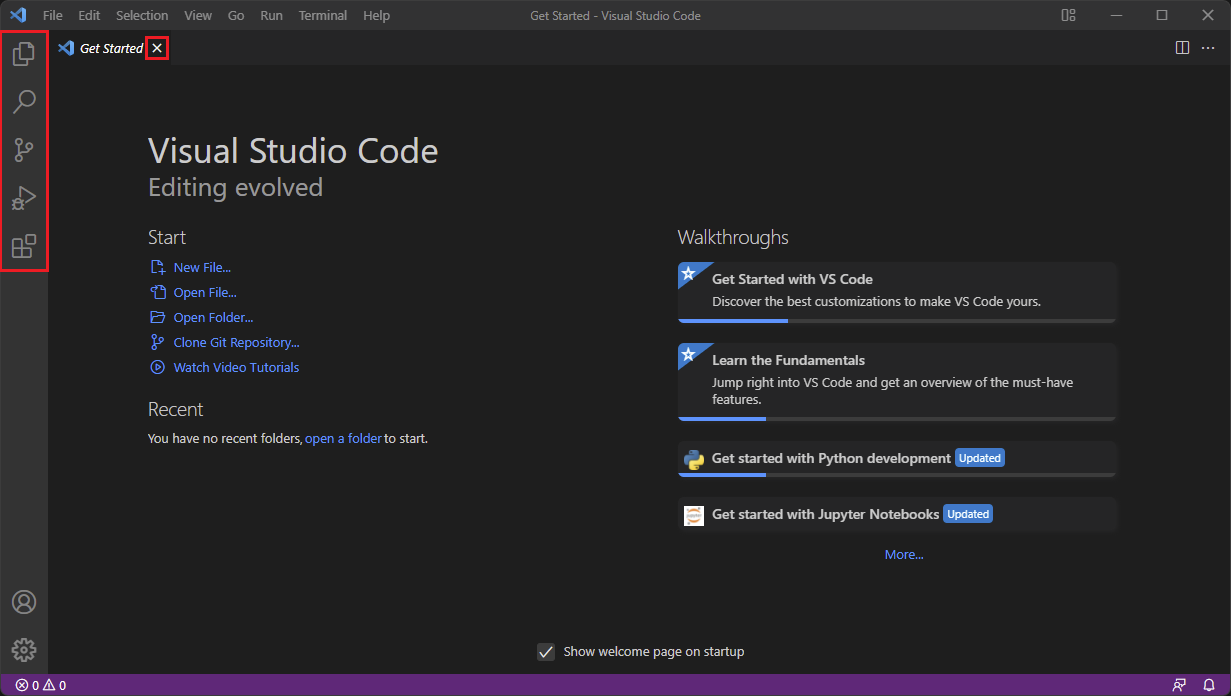Click the split editor right icon
This screenshot has width=1231, height=696.
click(x=1182, y=48)
